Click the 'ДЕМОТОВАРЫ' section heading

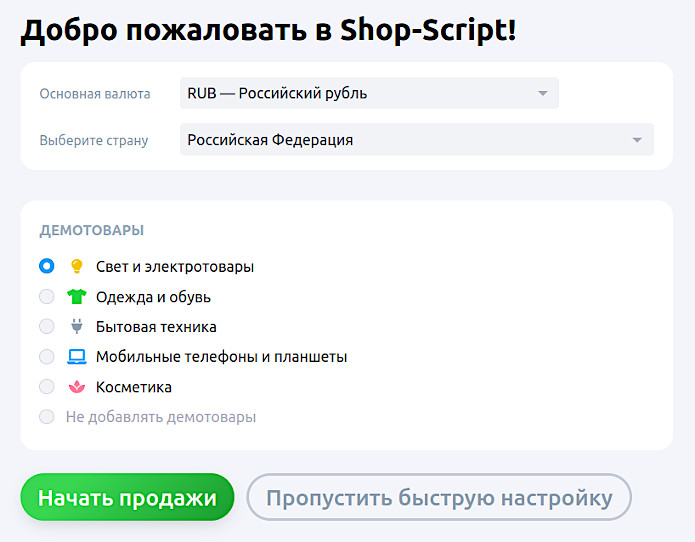[92, 230]
